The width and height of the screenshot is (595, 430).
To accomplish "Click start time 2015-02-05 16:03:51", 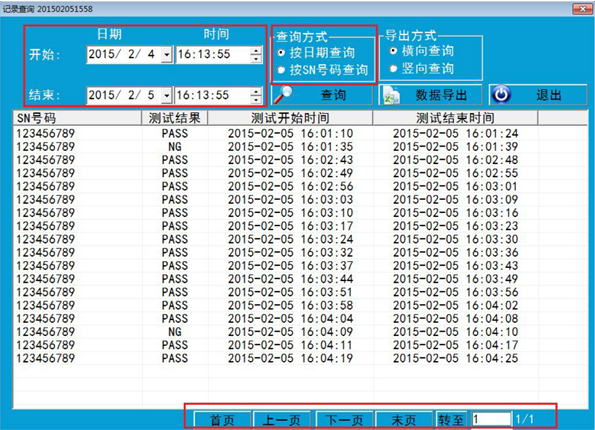I will 290,292.
